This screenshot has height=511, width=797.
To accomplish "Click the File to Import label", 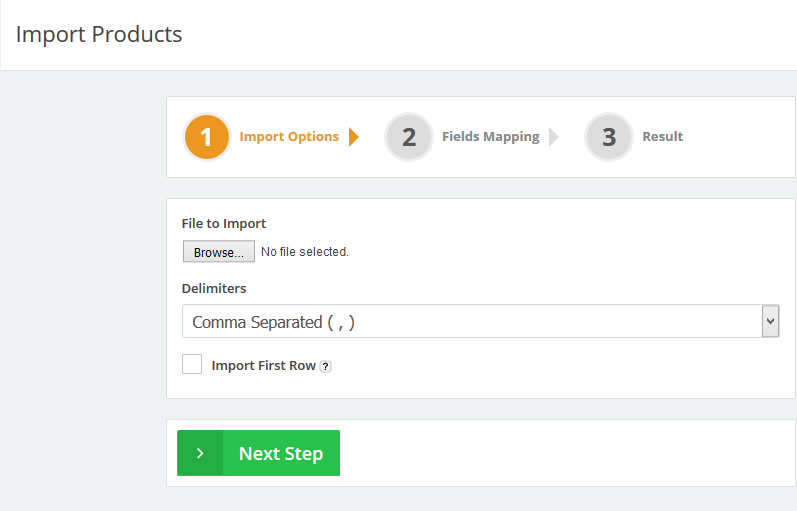I will pos(224,224).
